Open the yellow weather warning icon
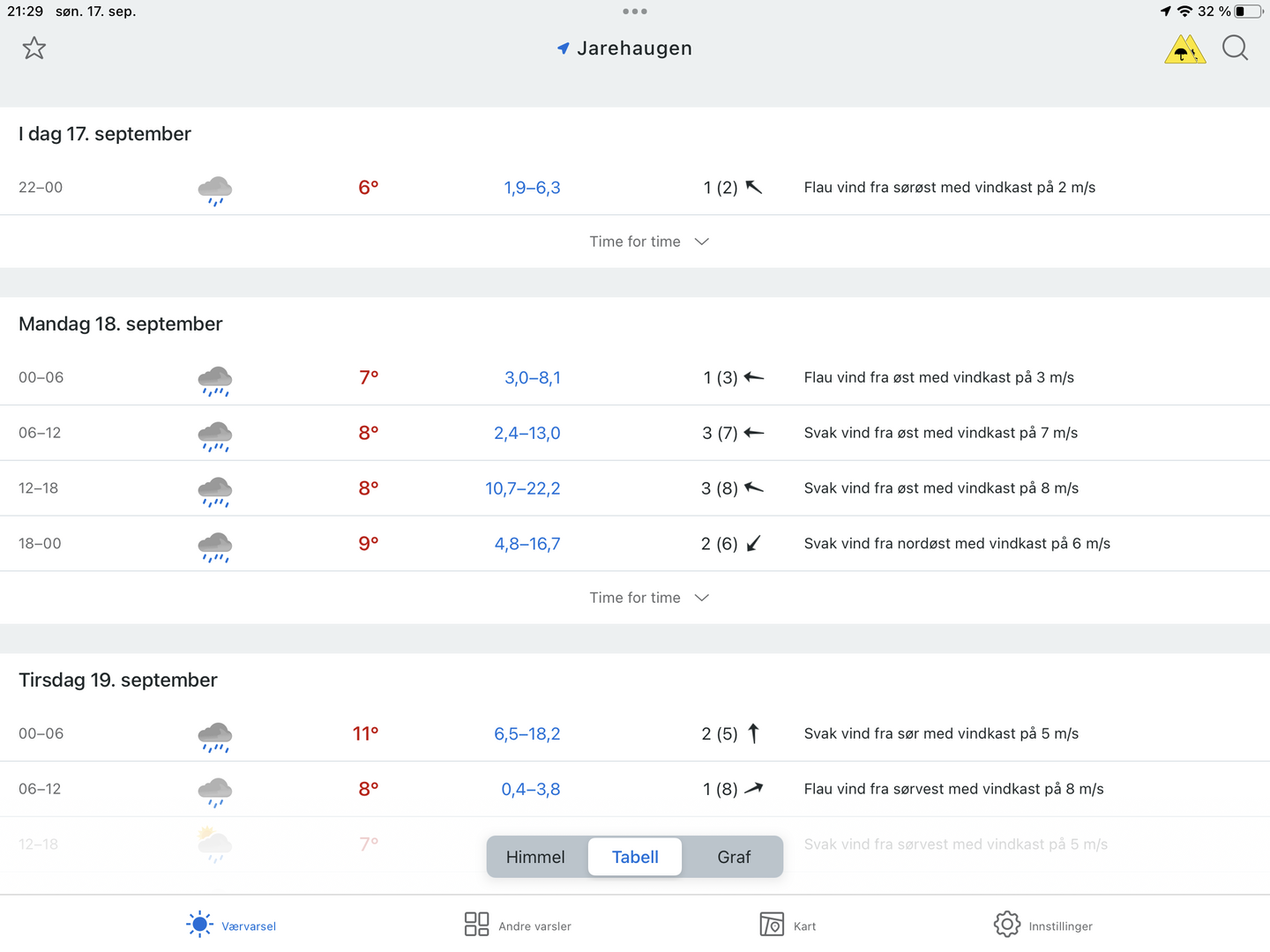The width and height of the screenshot is (1270, 952). [x=1184, y=49]
